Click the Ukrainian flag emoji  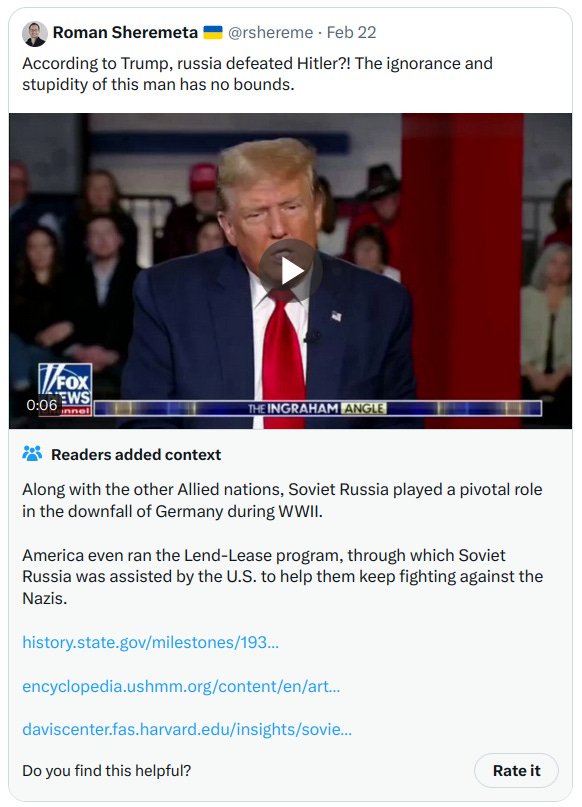pyautogui.click(x=213, y=32)
